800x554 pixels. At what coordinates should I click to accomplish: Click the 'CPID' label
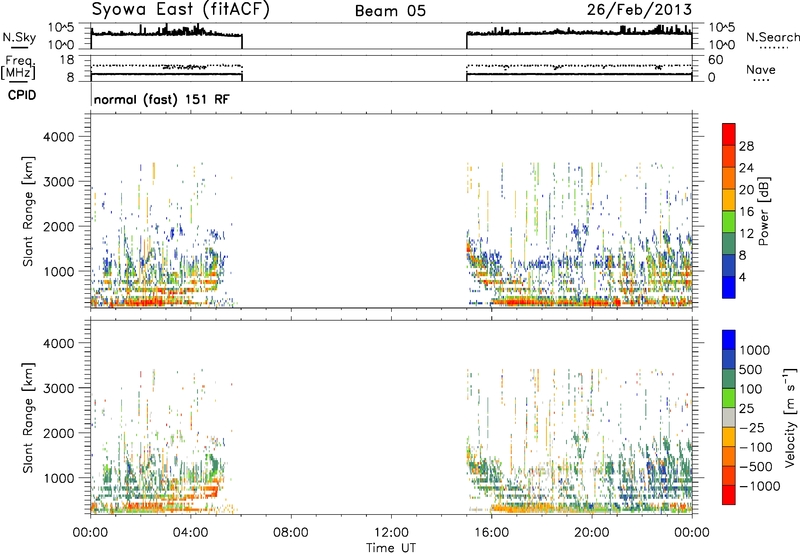tap(22, 95)
